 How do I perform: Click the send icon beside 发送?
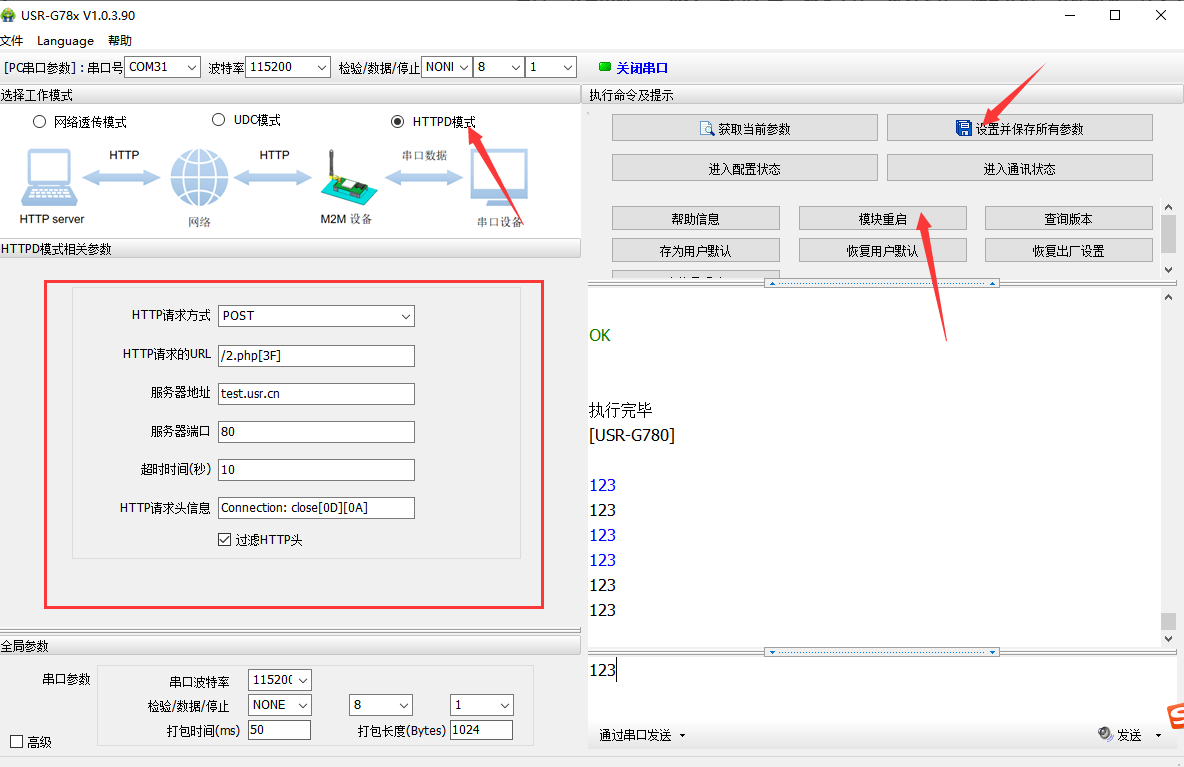coord(1105,734)
